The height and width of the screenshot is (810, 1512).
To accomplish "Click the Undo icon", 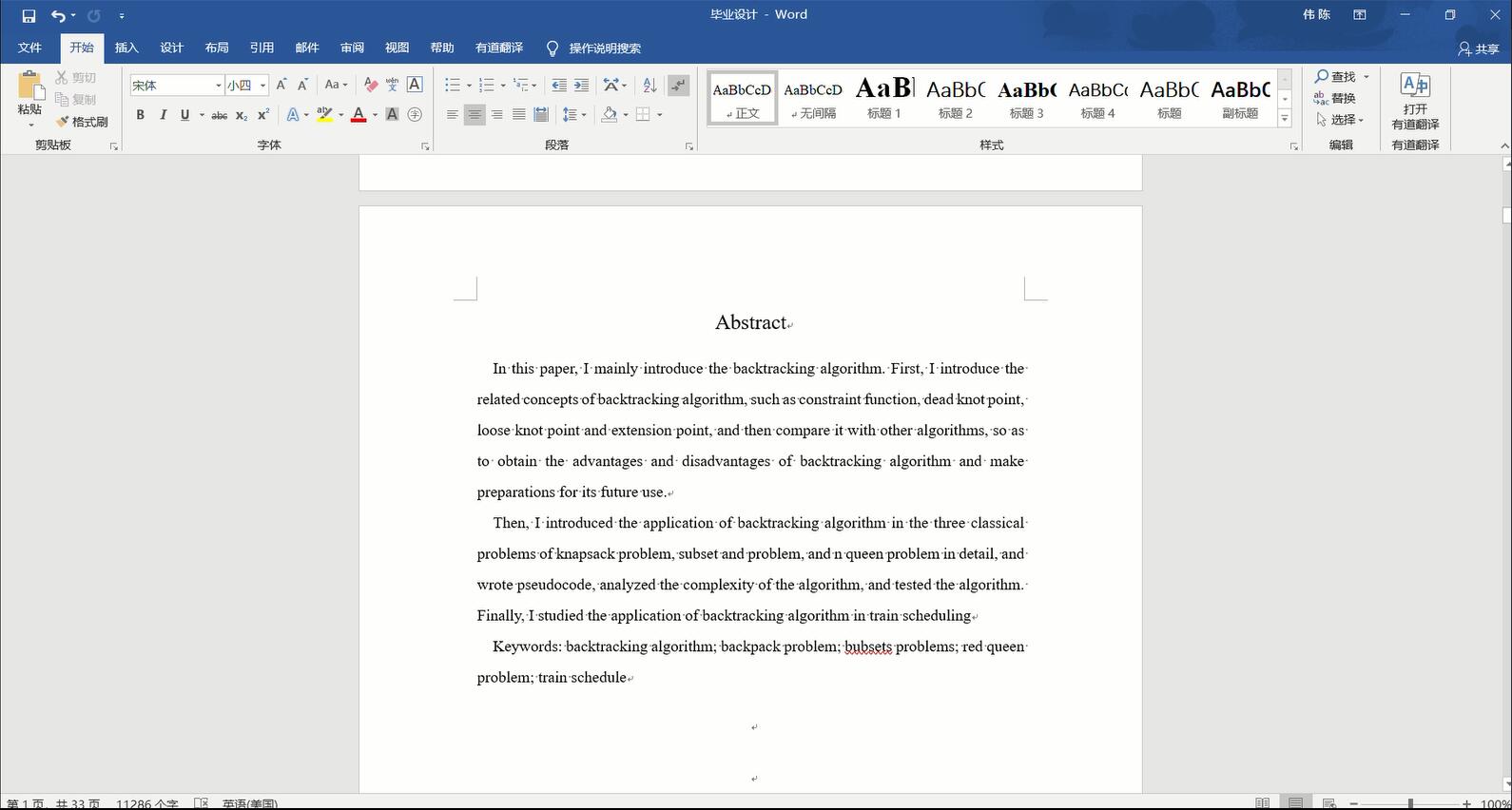I will coord(58,15).
